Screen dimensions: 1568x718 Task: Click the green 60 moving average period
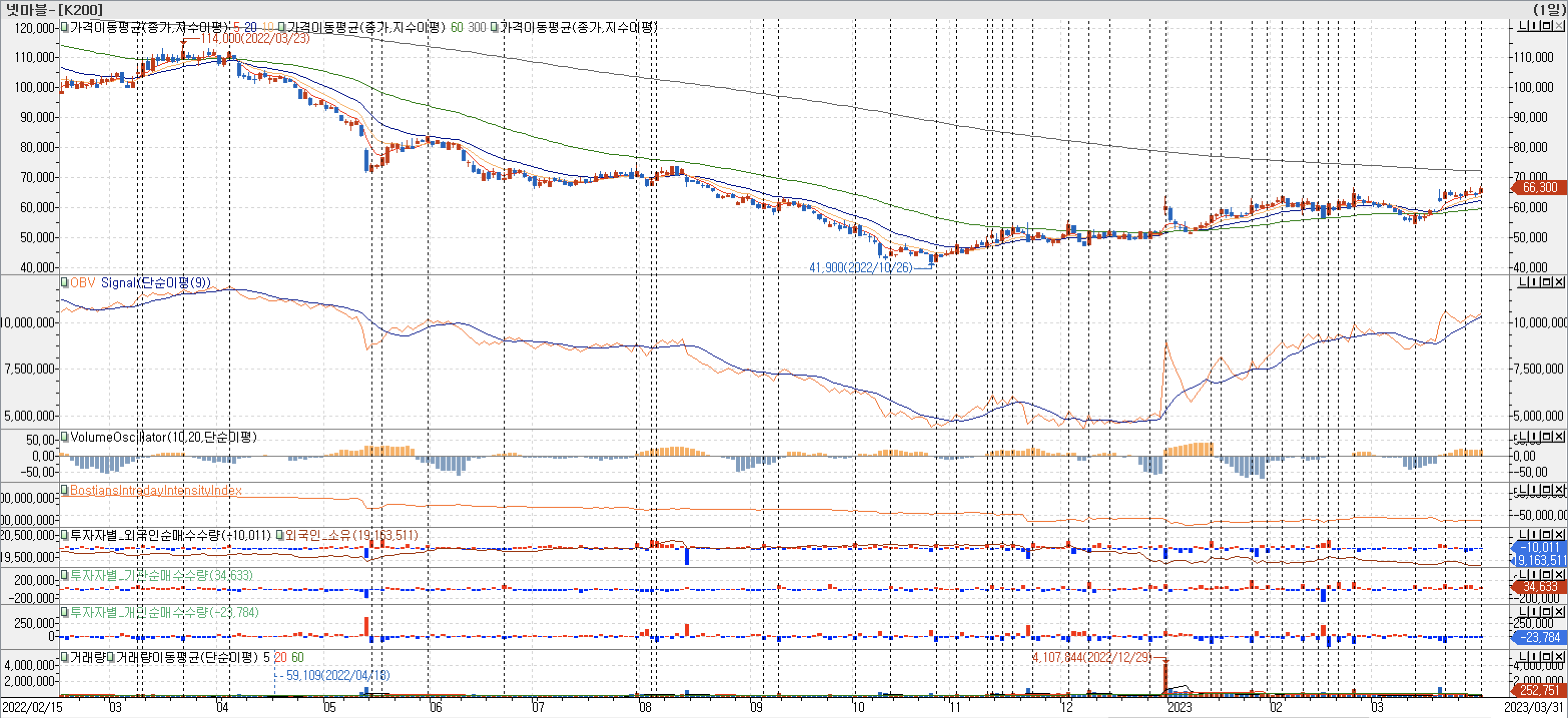pos(457,28)
